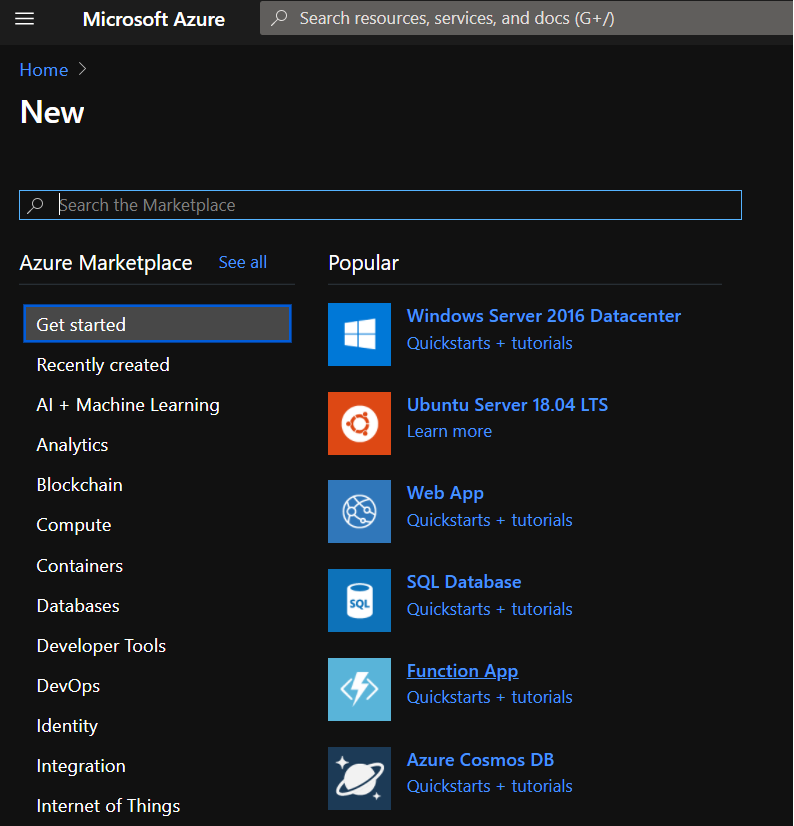Click the Windows Server 2016 Datacenter icon
Viewport: 794px width, 826px height.
[359, 334]
